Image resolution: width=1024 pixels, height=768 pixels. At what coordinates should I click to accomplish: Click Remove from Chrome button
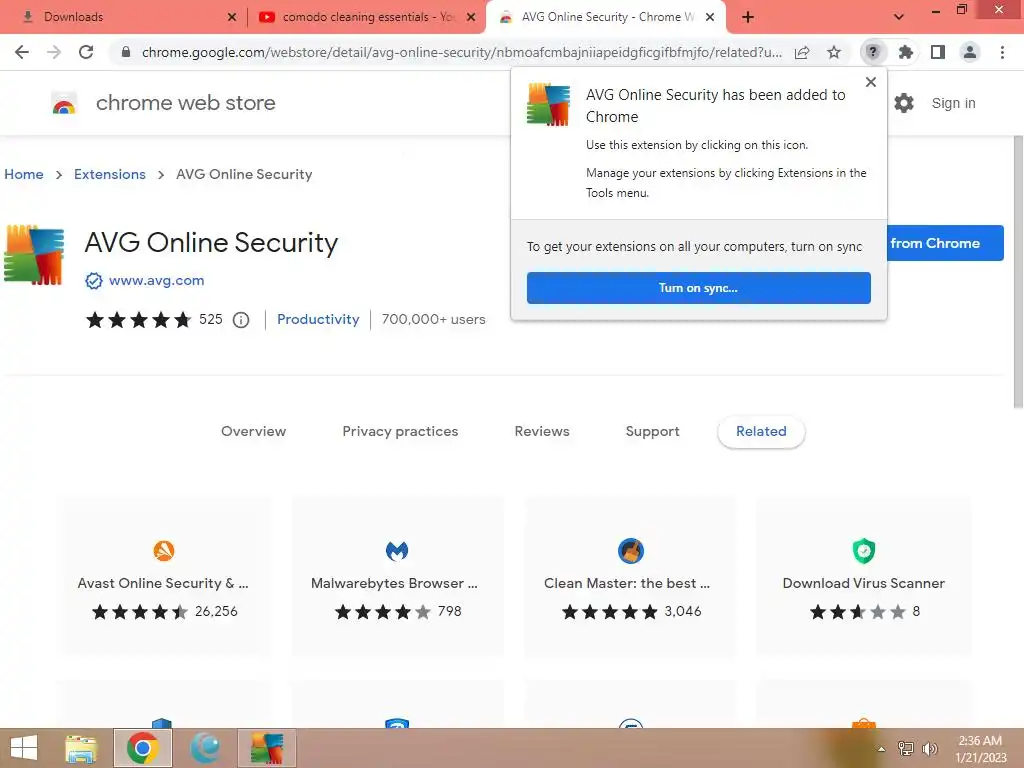pos(945,243)
